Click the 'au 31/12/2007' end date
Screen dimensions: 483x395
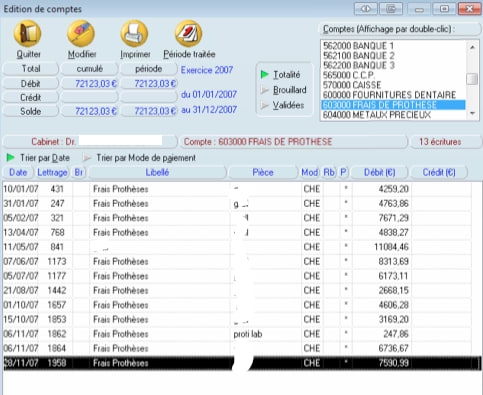209,110
